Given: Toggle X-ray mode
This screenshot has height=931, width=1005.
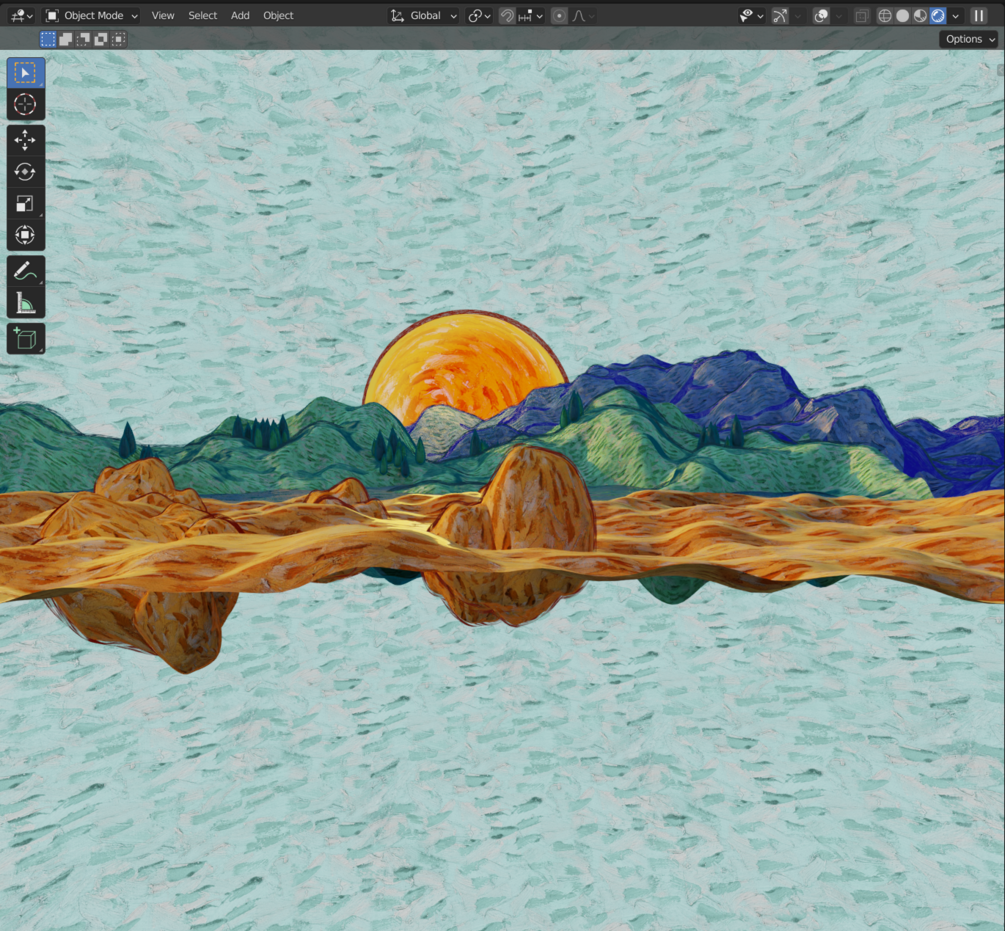Looking at the screenshot, I should (x=861, y=15).
